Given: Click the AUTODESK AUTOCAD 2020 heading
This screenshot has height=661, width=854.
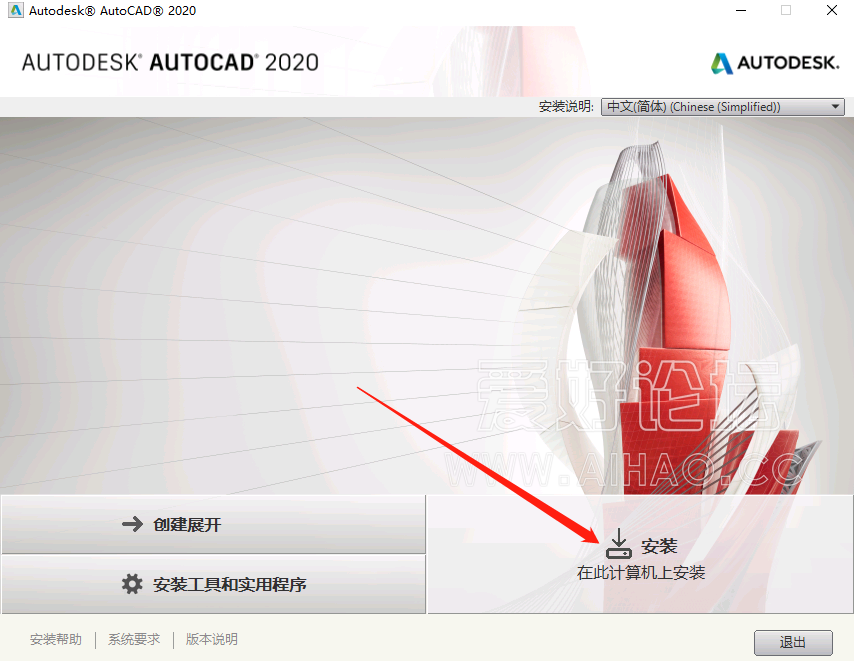Looking at the screenshot, I should 170,63.
